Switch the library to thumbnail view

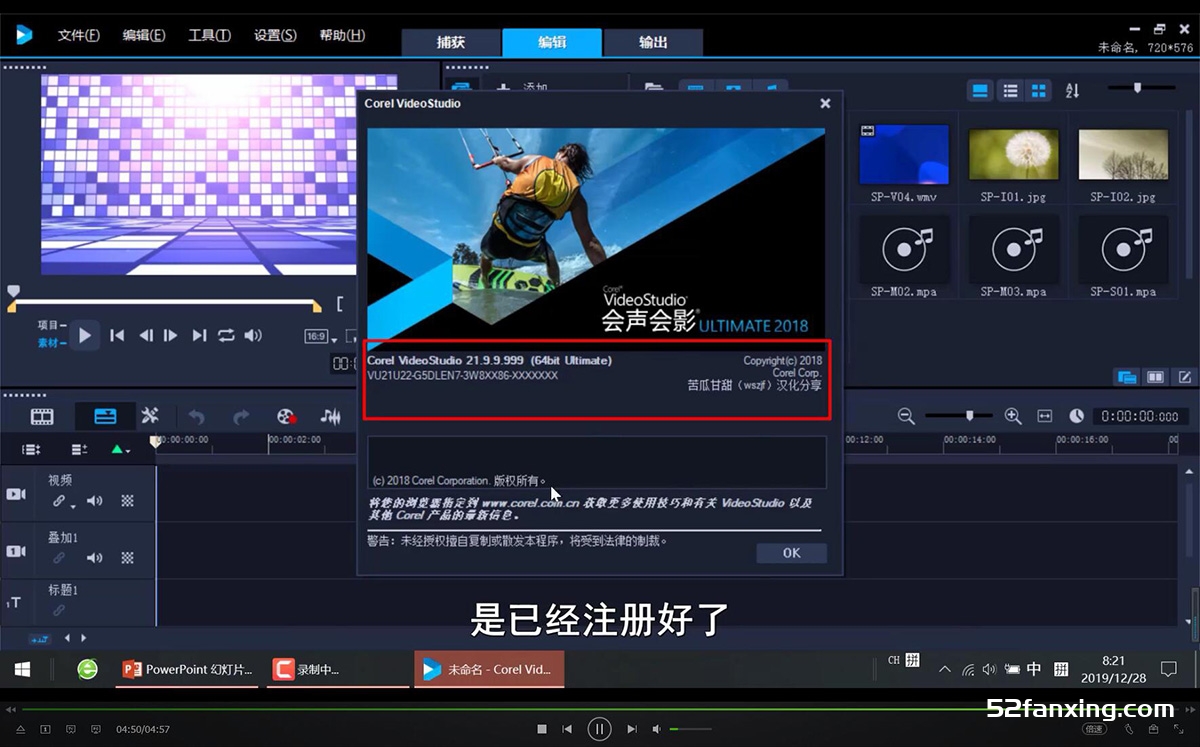point(1039,90)
